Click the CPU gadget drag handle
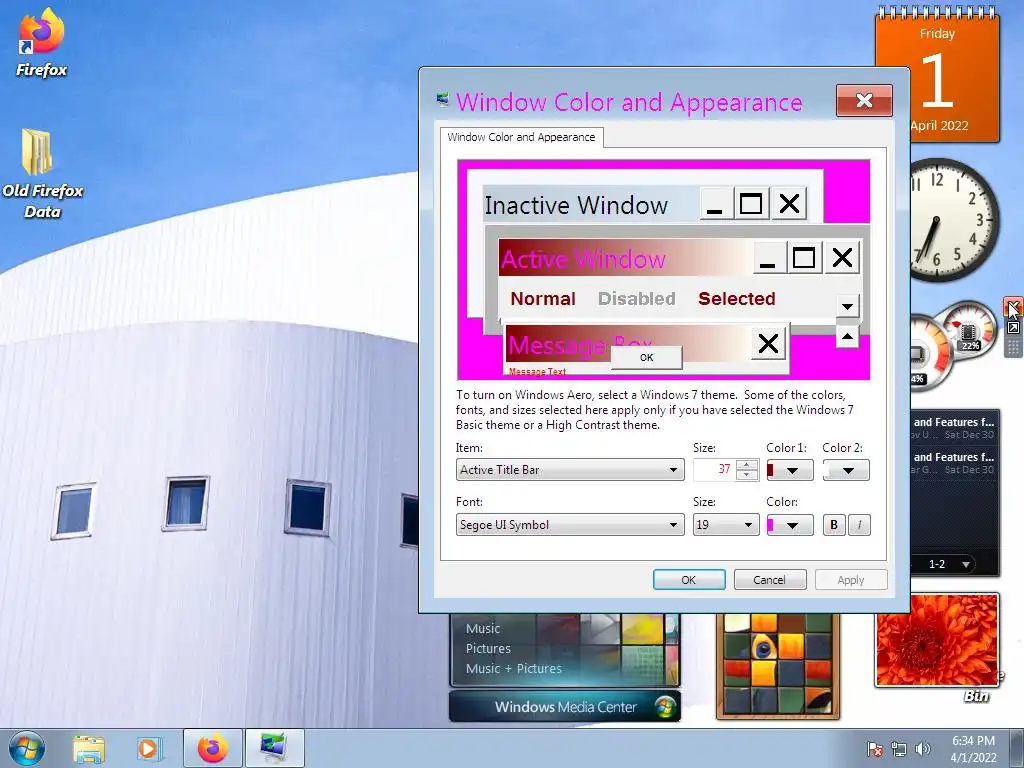 coord(1013,346)
